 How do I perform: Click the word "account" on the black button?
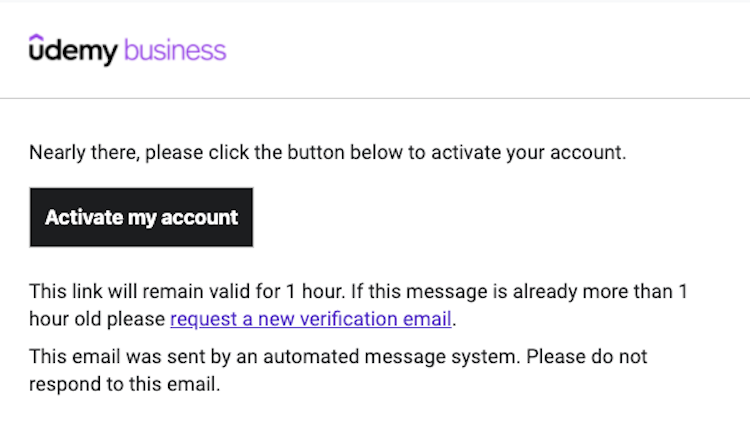(x=201, y=217)
